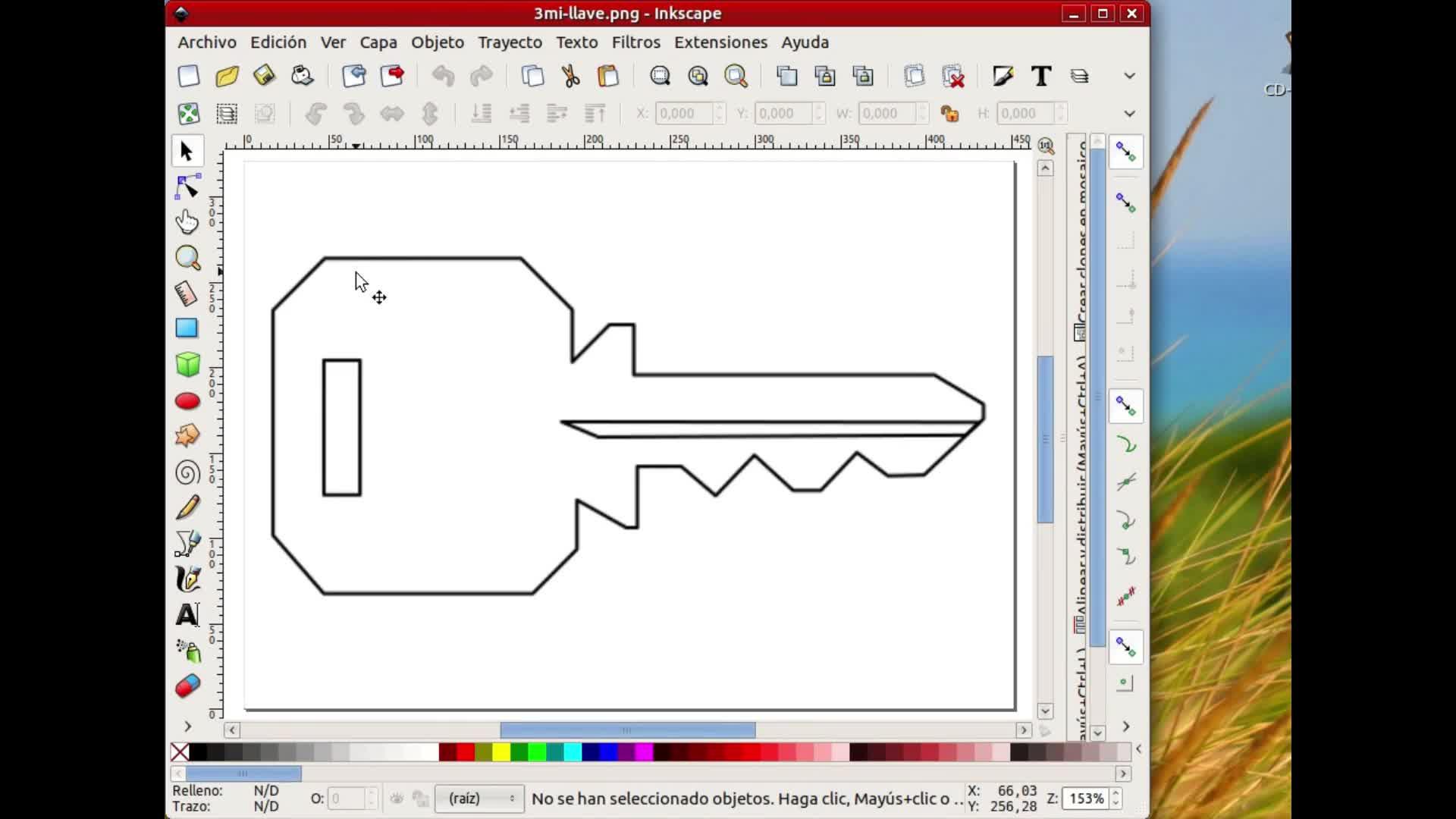
Task: Pick the rectangle drawing tool
Action: (187, 328)
